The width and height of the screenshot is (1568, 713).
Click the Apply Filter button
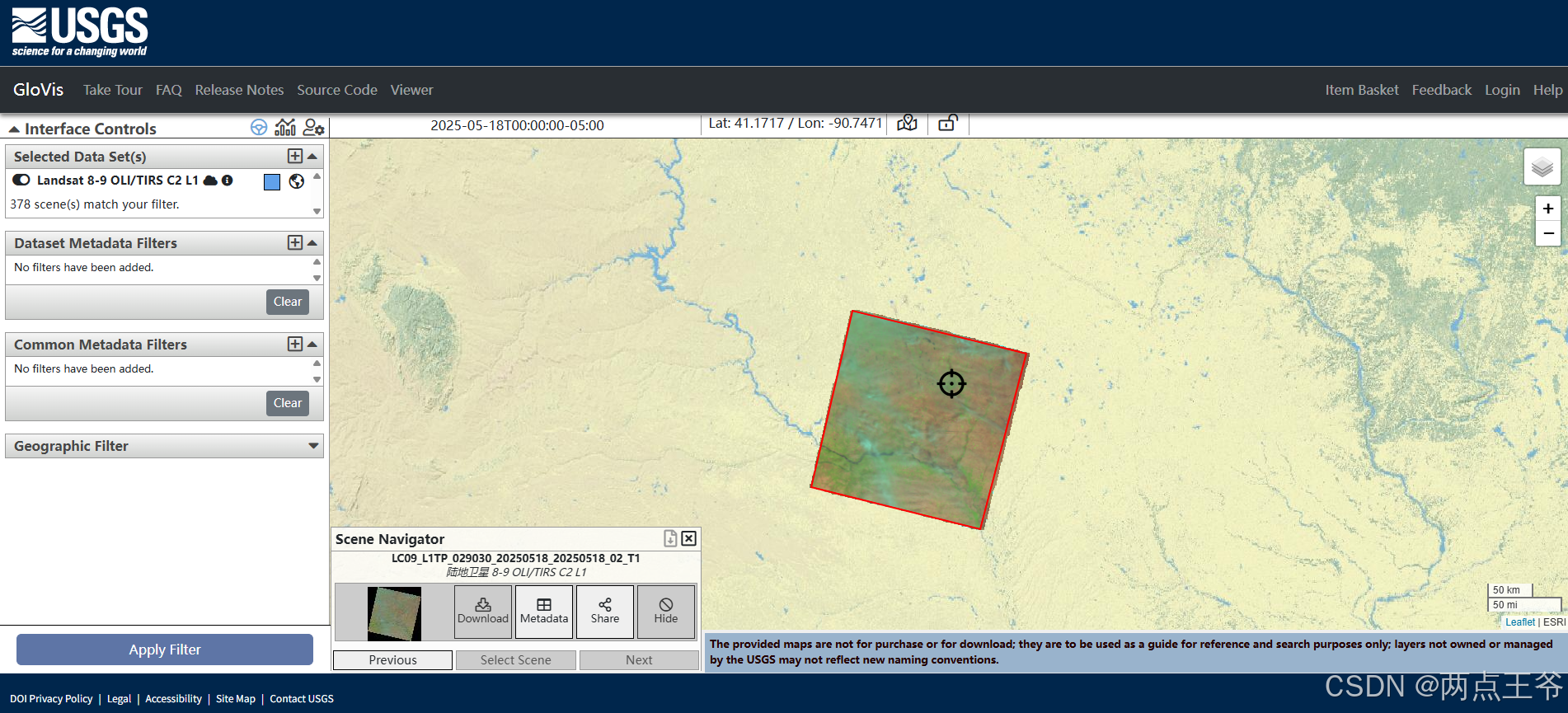[165, 650]
